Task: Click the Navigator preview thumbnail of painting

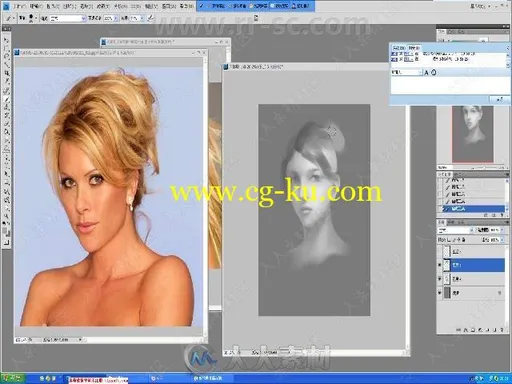Action: tap(473, 134)
